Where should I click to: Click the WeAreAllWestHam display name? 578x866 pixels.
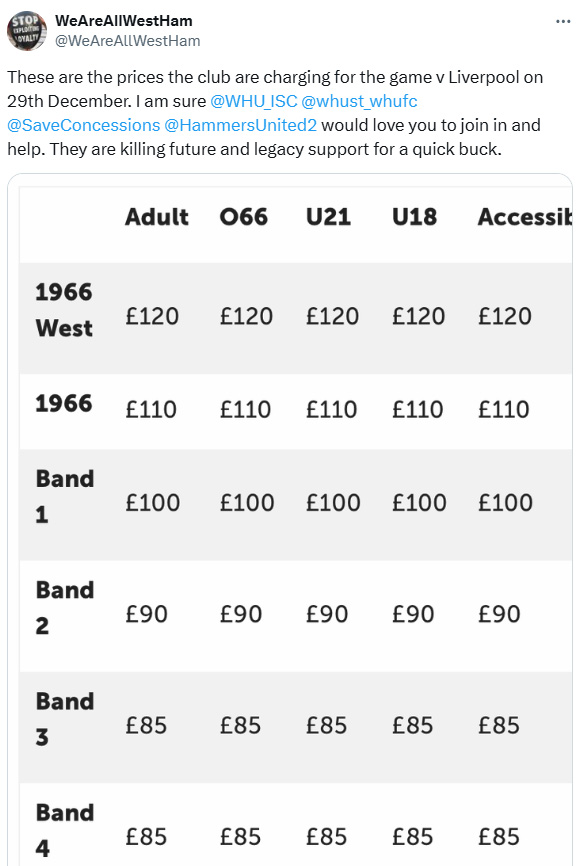124,21
